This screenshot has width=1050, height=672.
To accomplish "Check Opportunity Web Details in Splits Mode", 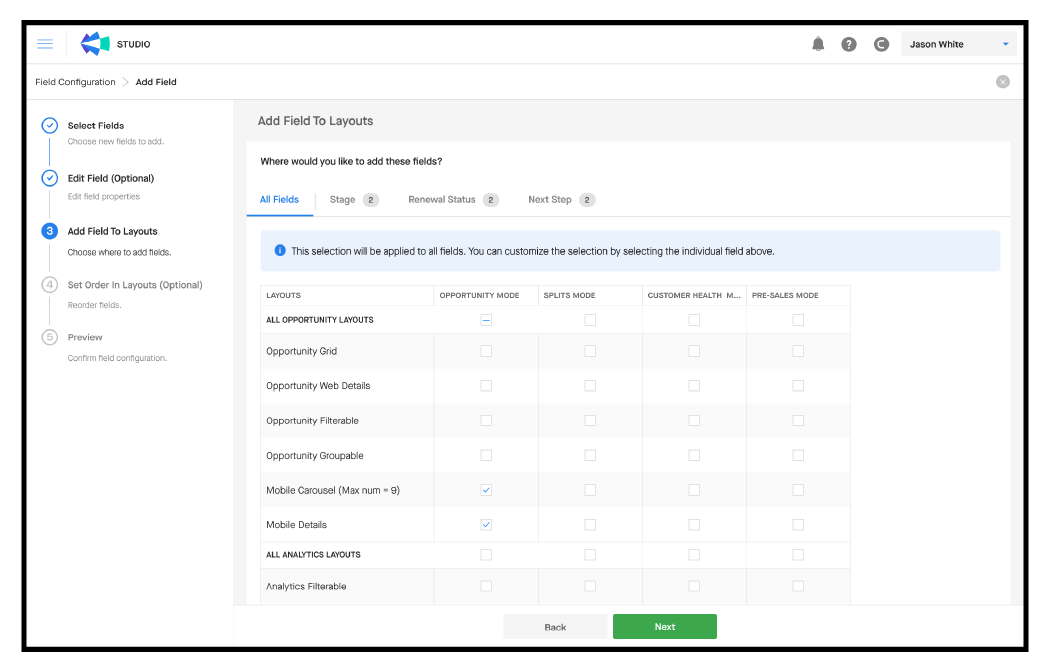I will coord(590,386).
